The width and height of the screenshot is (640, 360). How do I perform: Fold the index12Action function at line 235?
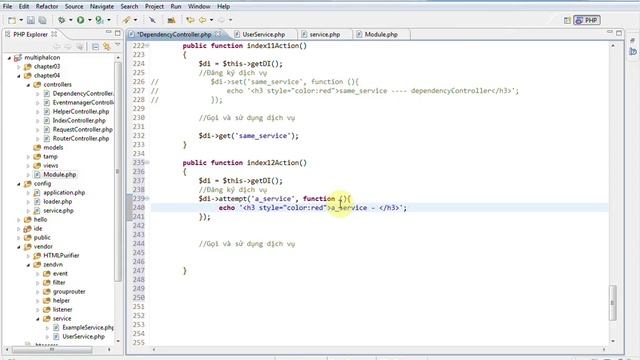pyautogui.click(x=147, y=162)
